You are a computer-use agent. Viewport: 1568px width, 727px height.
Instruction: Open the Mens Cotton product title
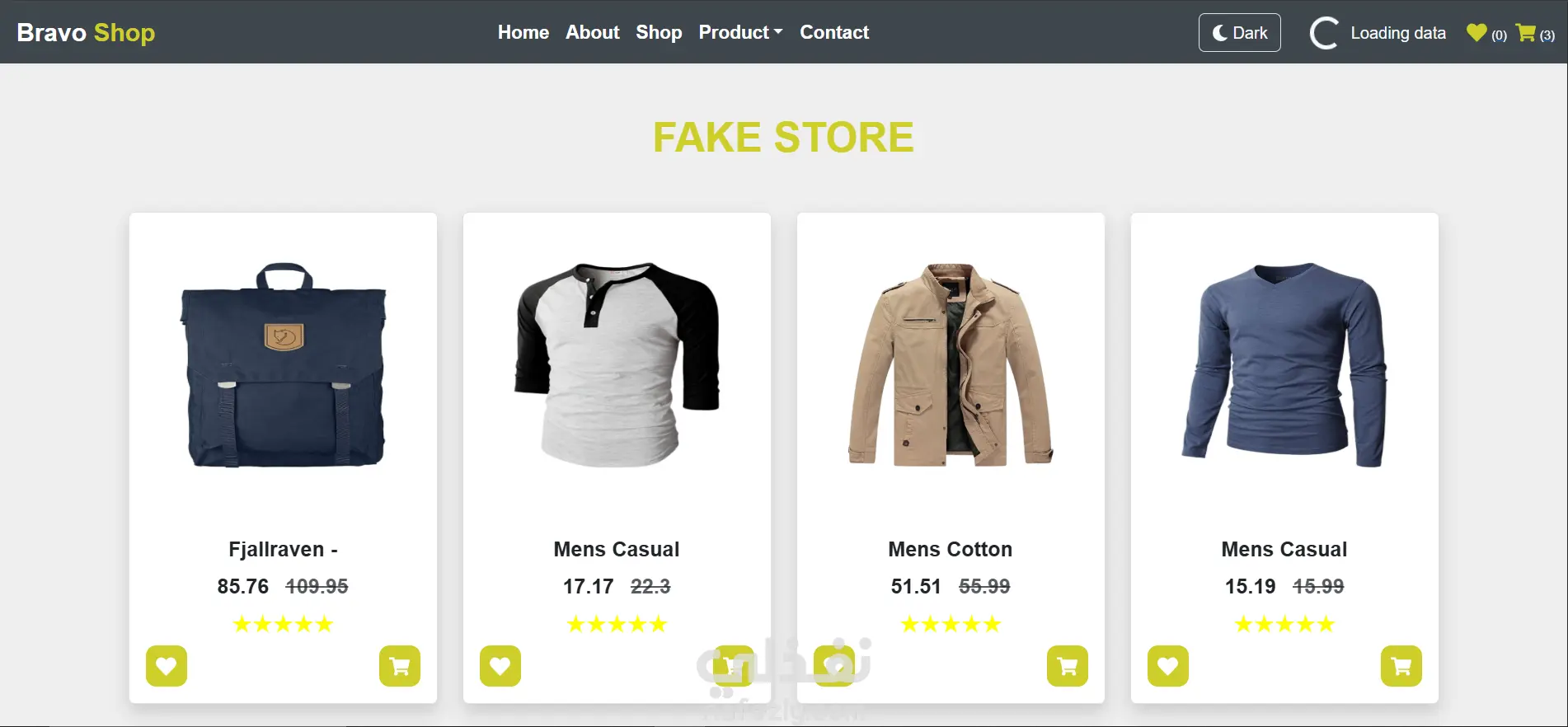(x=951, y=549)
